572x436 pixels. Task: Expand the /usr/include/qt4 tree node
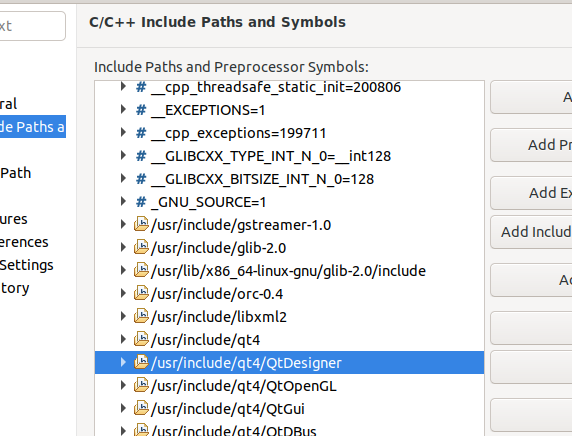123,339
